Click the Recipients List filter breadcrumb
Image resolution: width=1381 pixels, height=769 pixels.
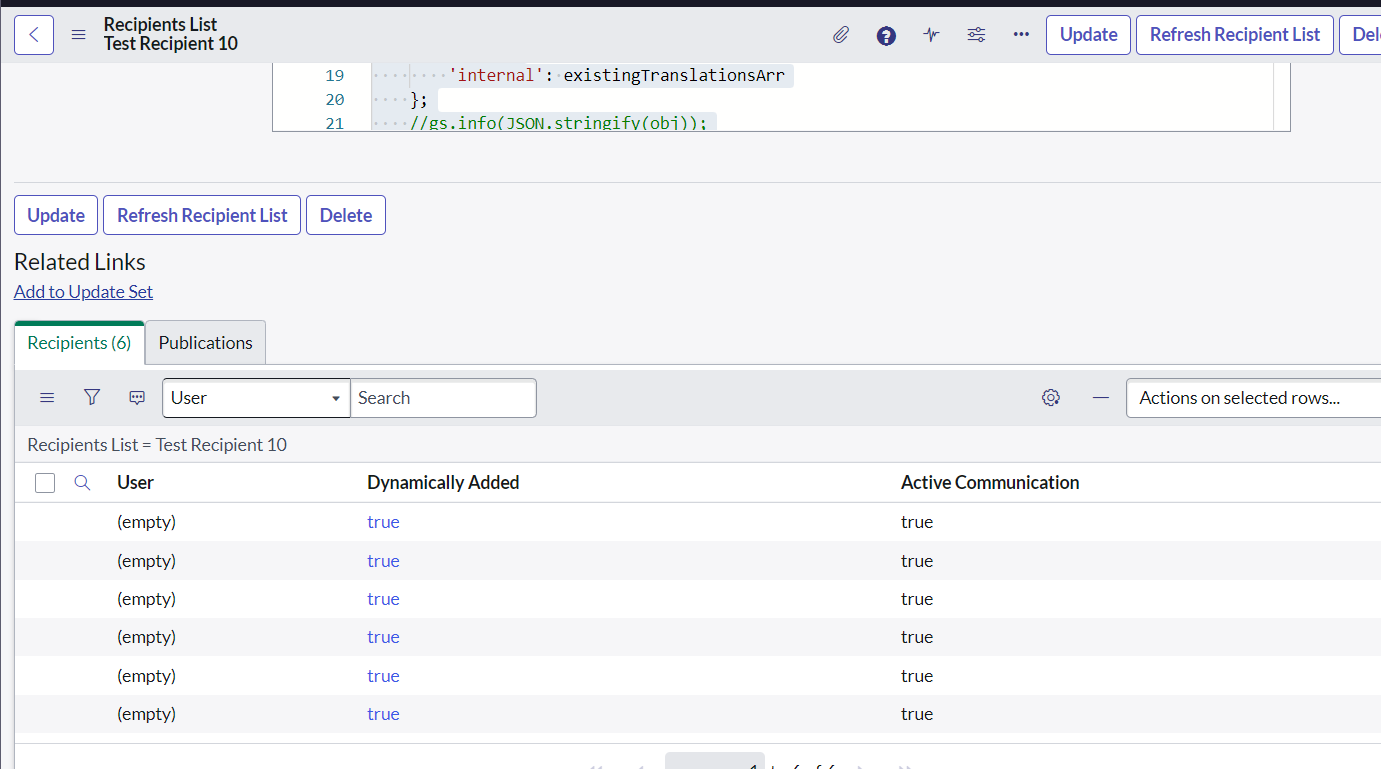point(157,445)
